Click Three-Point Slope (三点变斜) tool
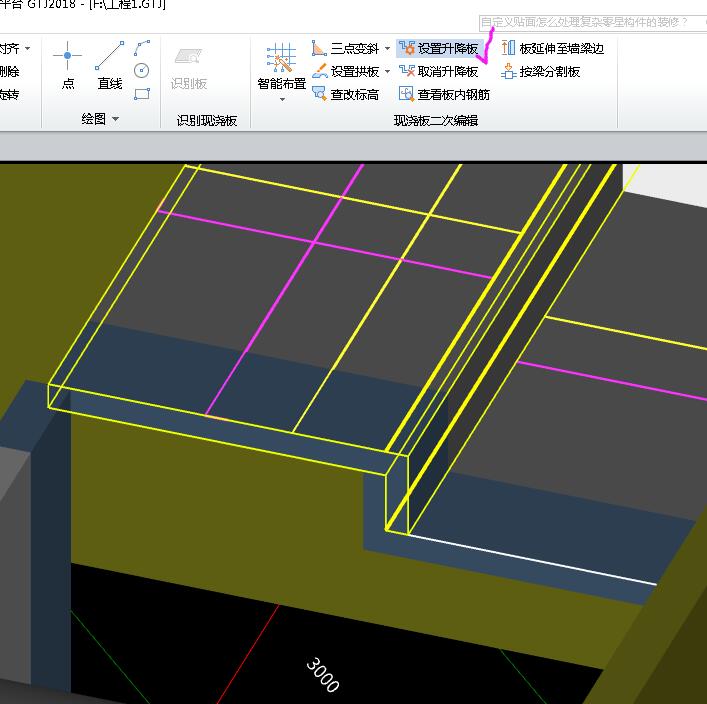Image resolution: width=707 pixels, height=704 pixels. point(345,48)
